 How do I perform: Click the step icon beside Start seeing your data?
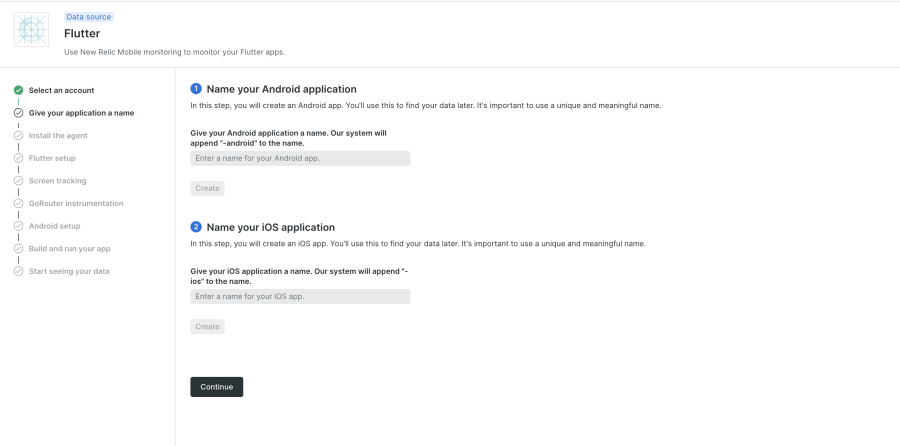point(18,271)
